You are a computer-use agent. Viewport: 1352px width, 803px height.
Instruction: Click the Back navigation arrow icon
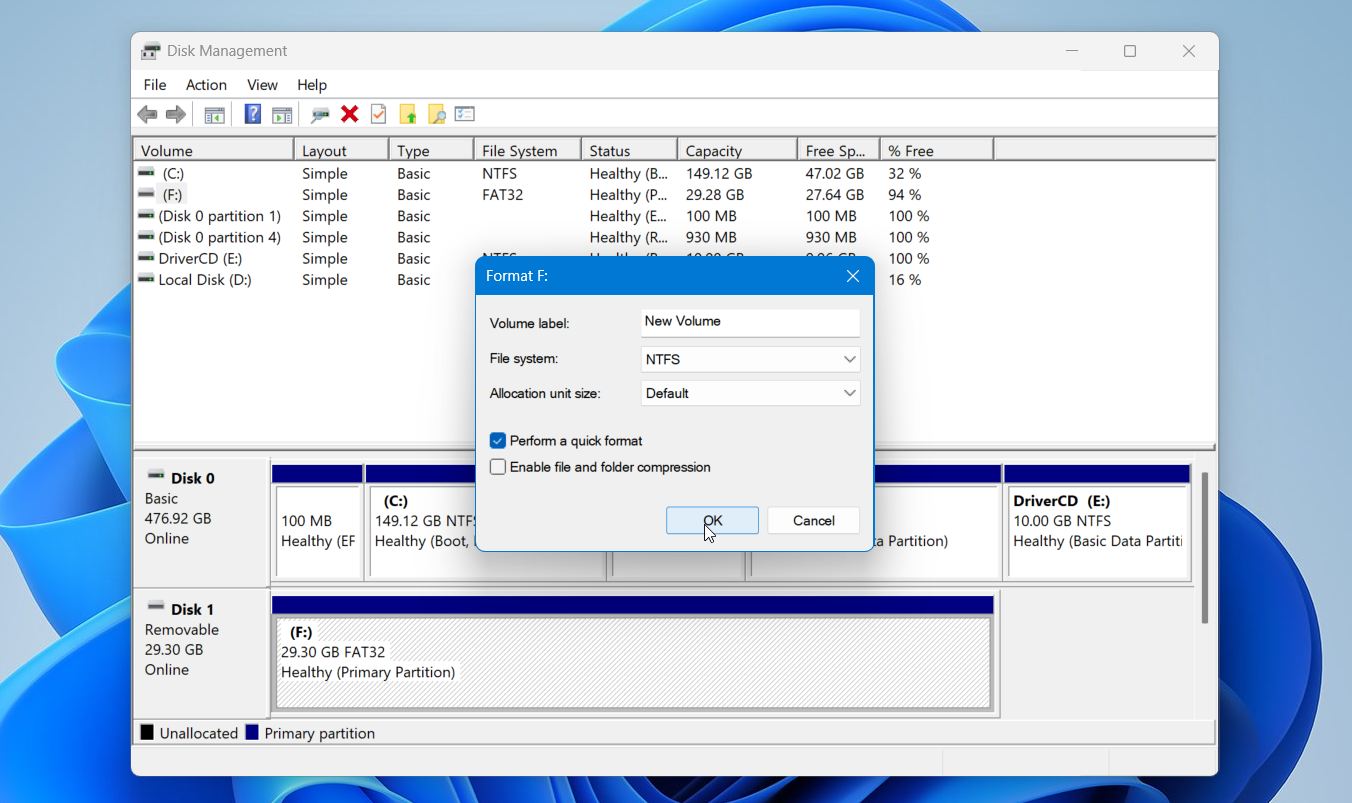146,113
